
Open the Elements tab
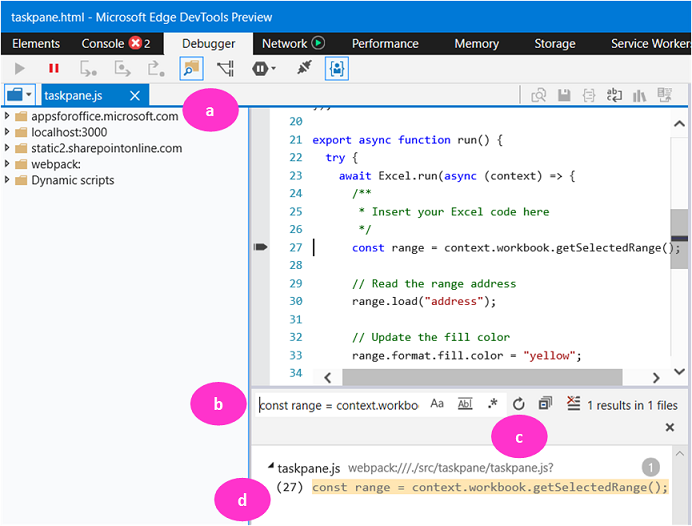click(36, 44)
